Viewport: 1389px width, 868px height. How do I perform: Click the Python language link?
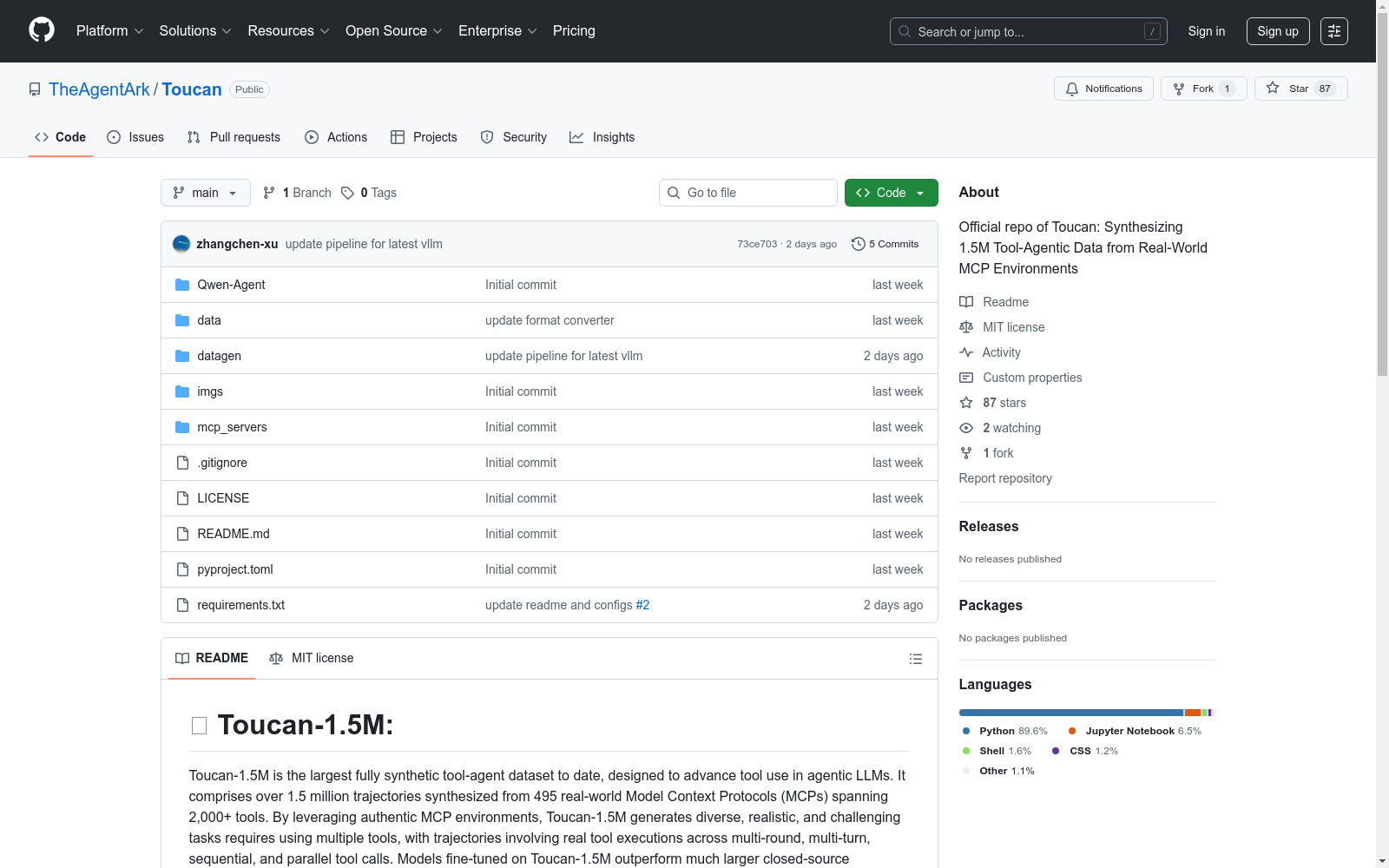(x=1004, y=731)
